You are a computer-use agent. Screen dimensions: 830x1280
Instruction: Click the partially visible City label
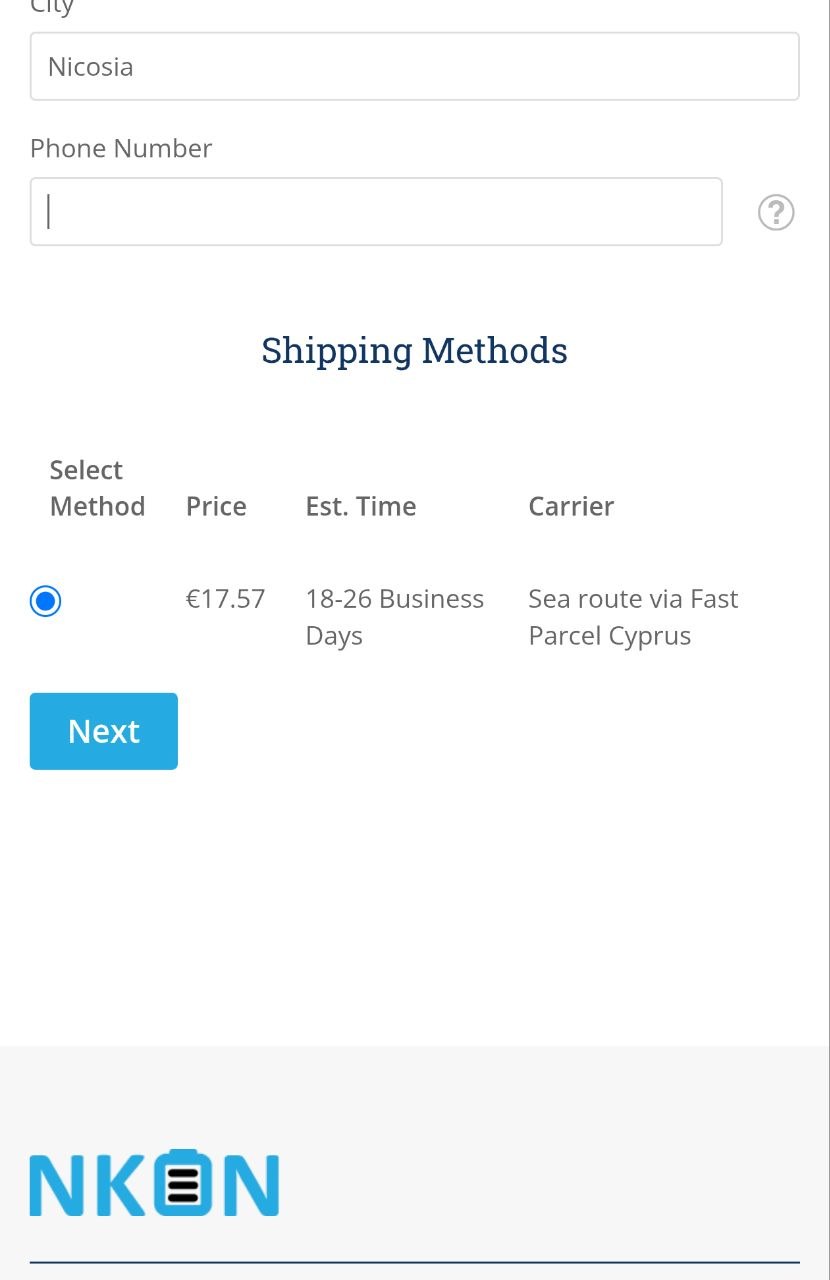click(x=52, y=7)
